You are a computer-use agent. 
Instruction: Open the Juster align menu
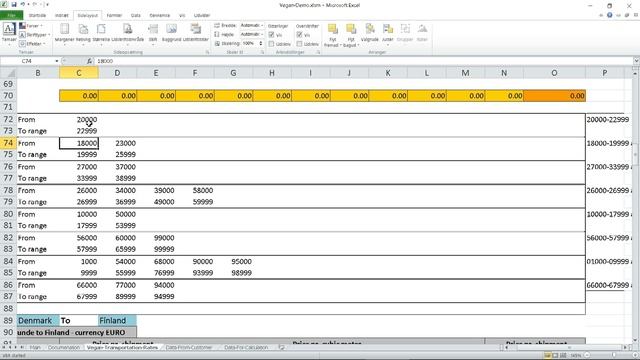point(387,33)
